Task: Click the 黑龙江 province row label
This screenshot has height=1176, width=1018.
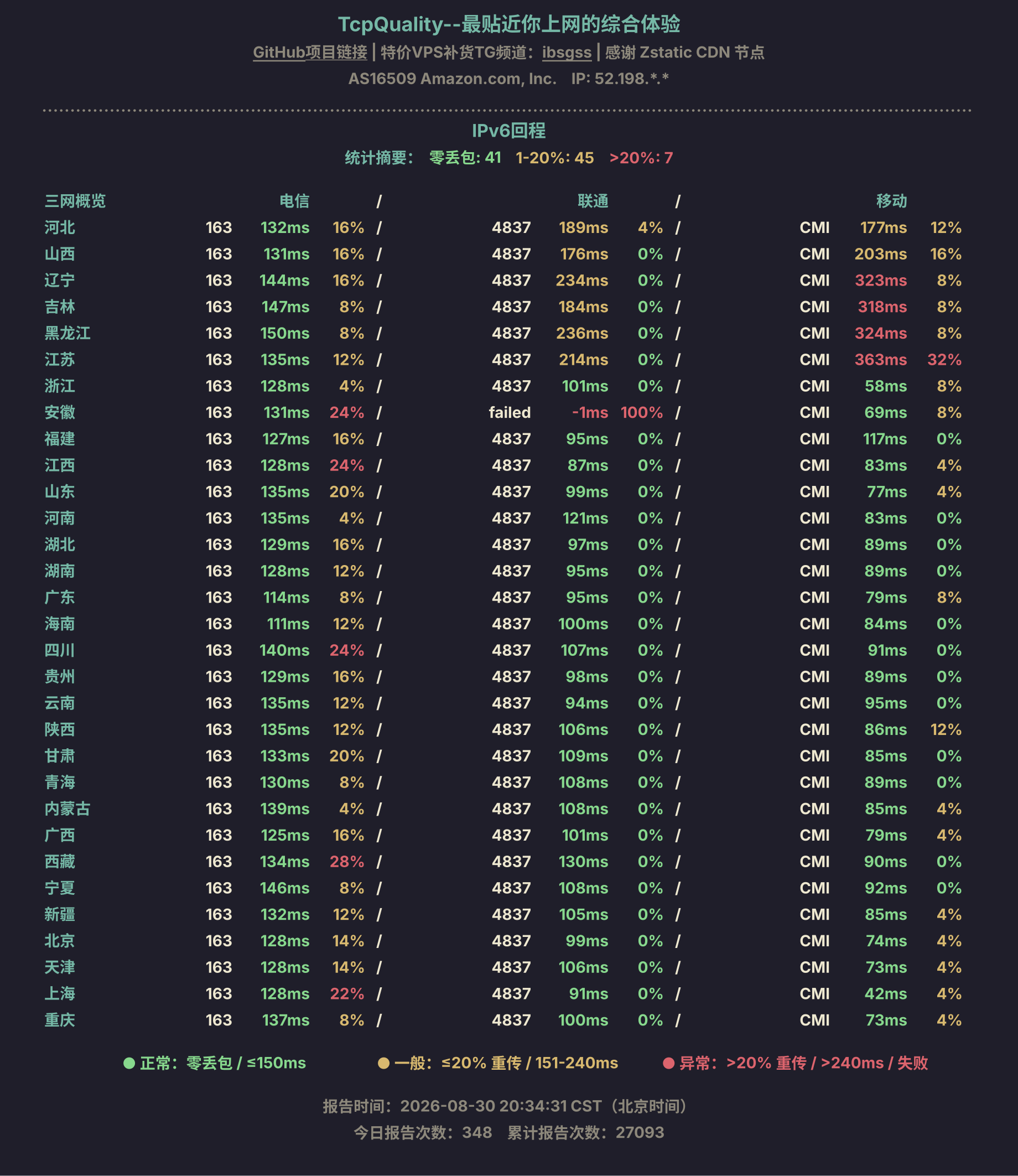Action: [x=67, y=333]
